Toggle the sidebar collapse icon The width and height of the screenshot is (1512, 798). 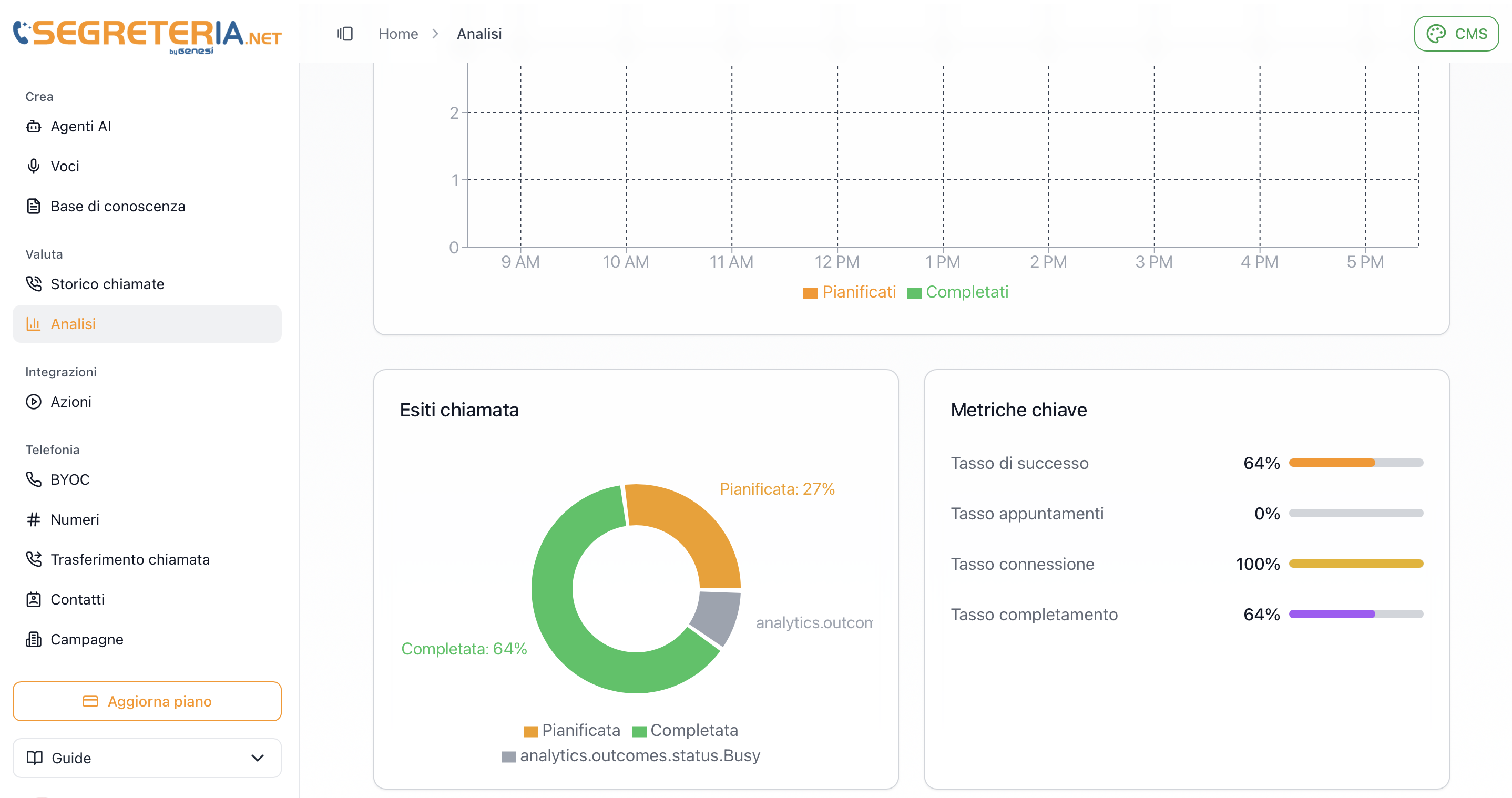[344, 34]
